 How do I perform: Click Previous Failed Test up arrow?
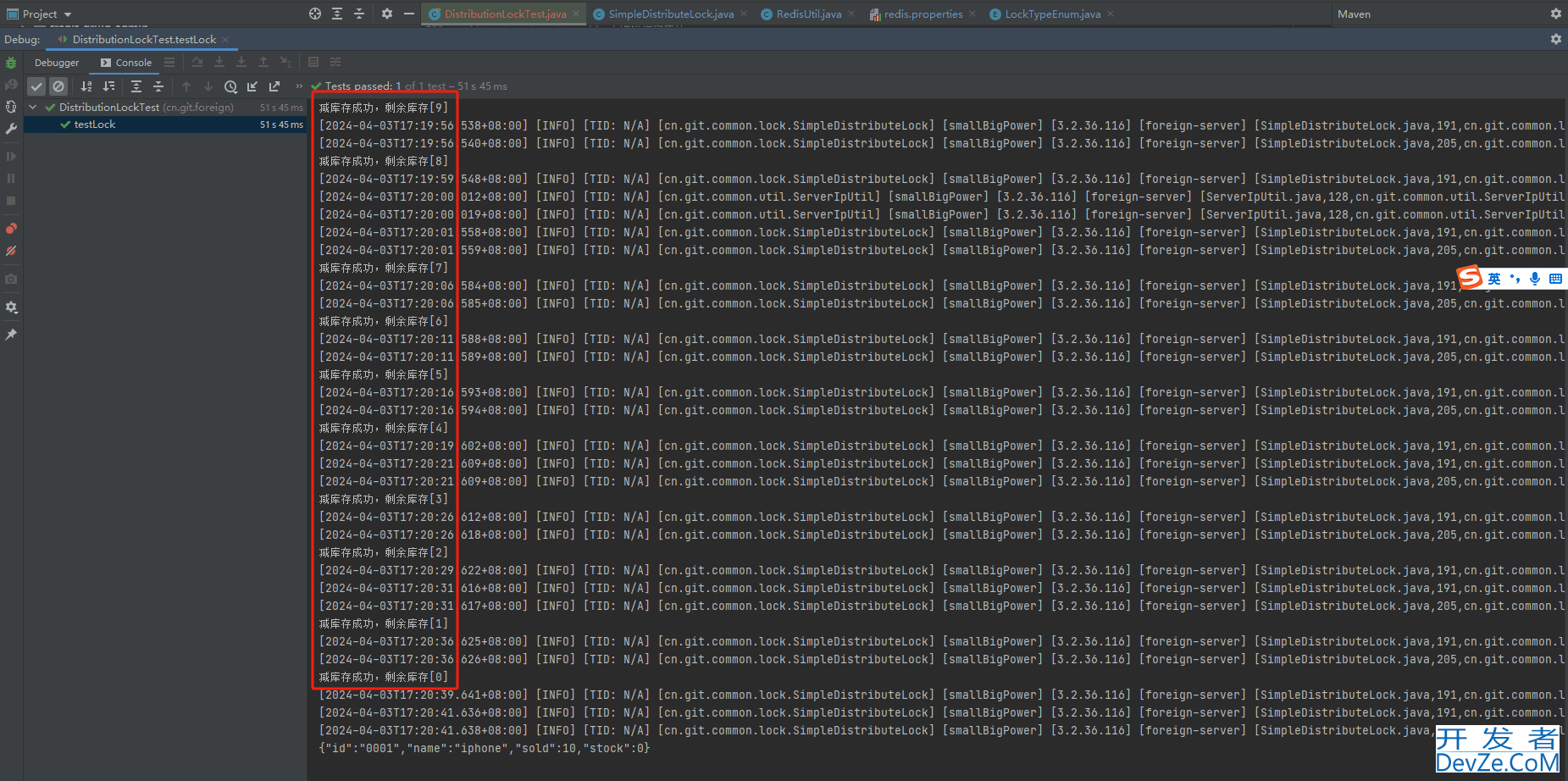(x=186, y=86)
